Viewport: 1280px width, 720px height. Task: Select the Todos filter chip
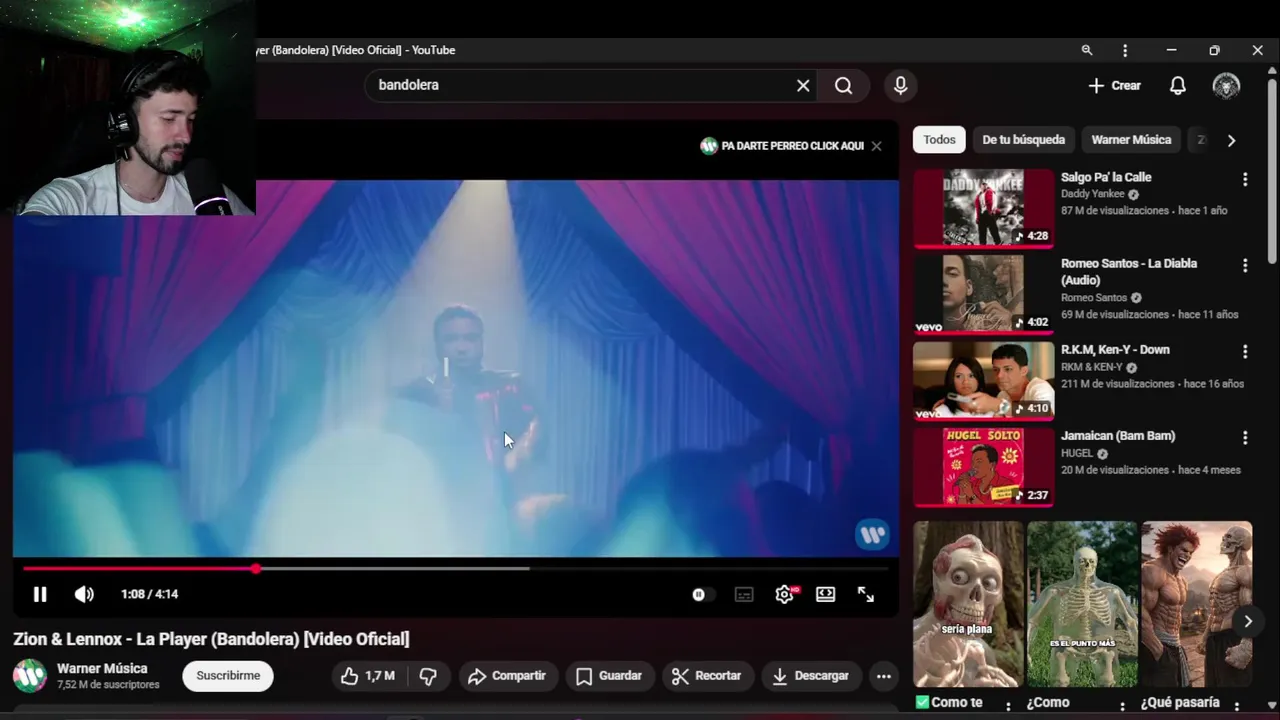[939, 140]
